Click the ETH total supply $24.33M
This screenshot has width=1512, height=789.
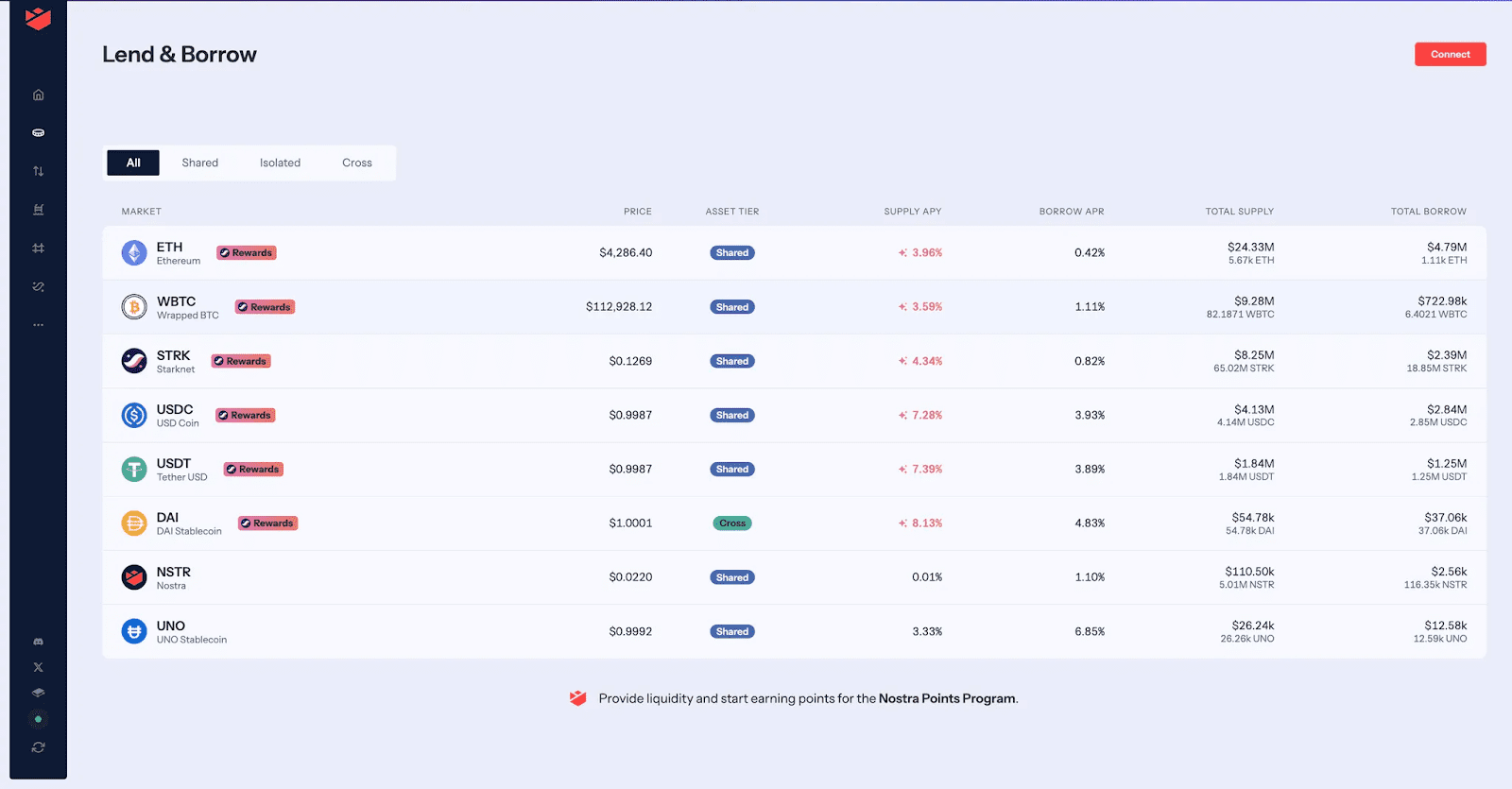tap(1251, 247)
